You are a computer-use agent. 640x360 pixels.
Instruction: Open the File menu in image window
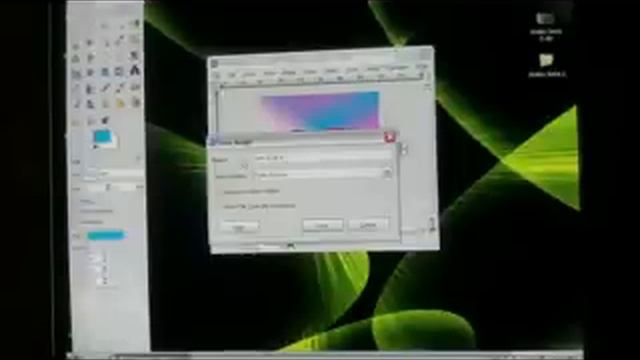[232, 75]
